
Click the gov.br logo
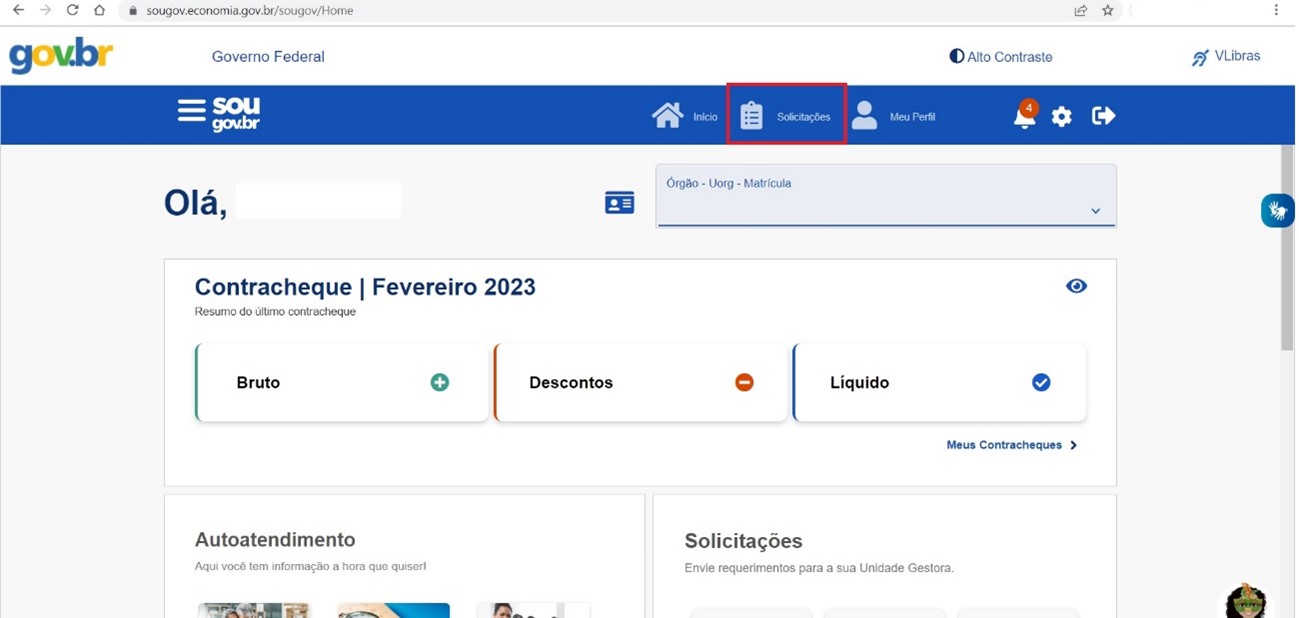pyautogui.click(x=61, y=56)
